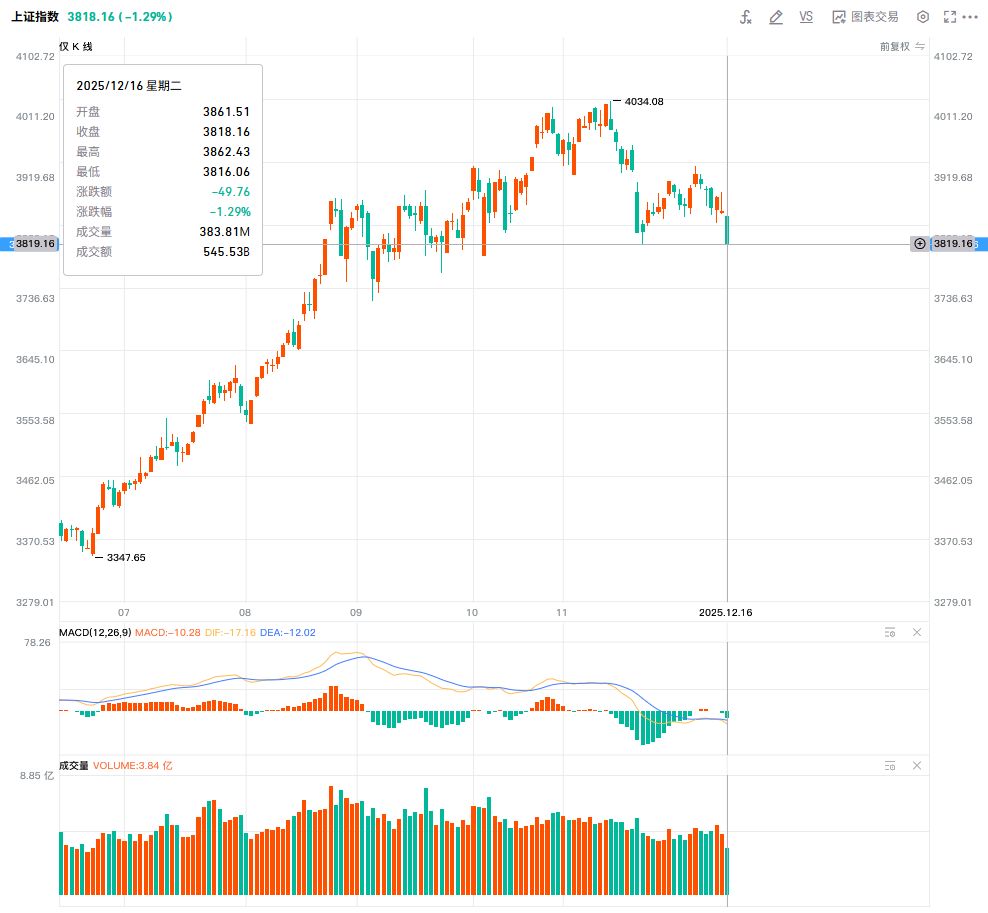Screen dimensions: 988x913
Task: Click the 图表交易 chart trading button
Action: click(x=865, y=17)
